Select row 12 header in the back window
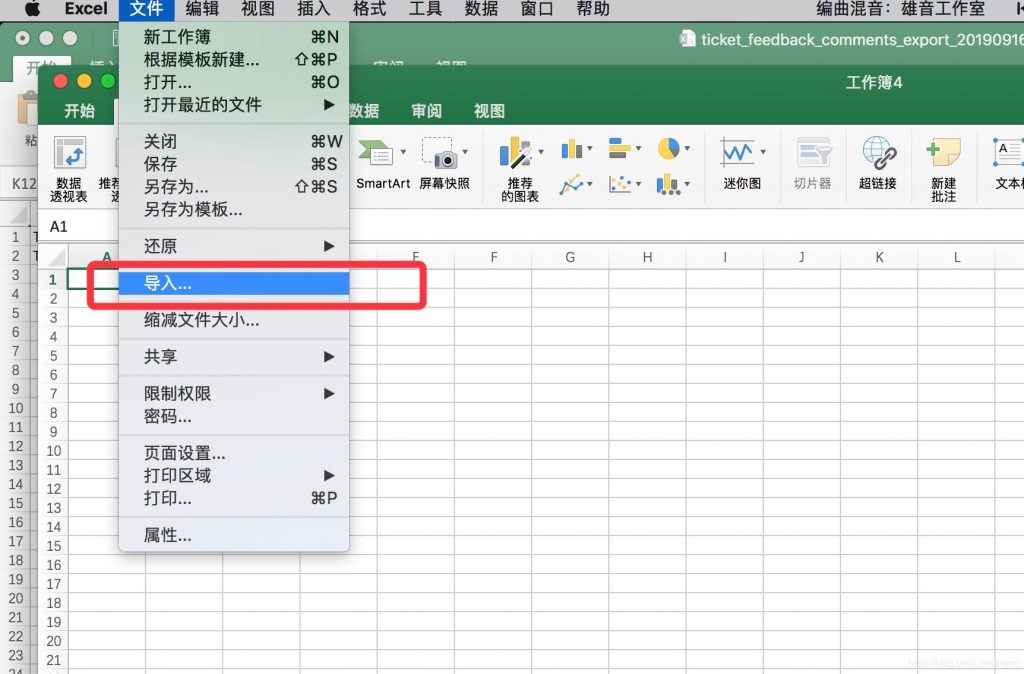The height and width of the screenshot is (674, 1024). [16, 447]
